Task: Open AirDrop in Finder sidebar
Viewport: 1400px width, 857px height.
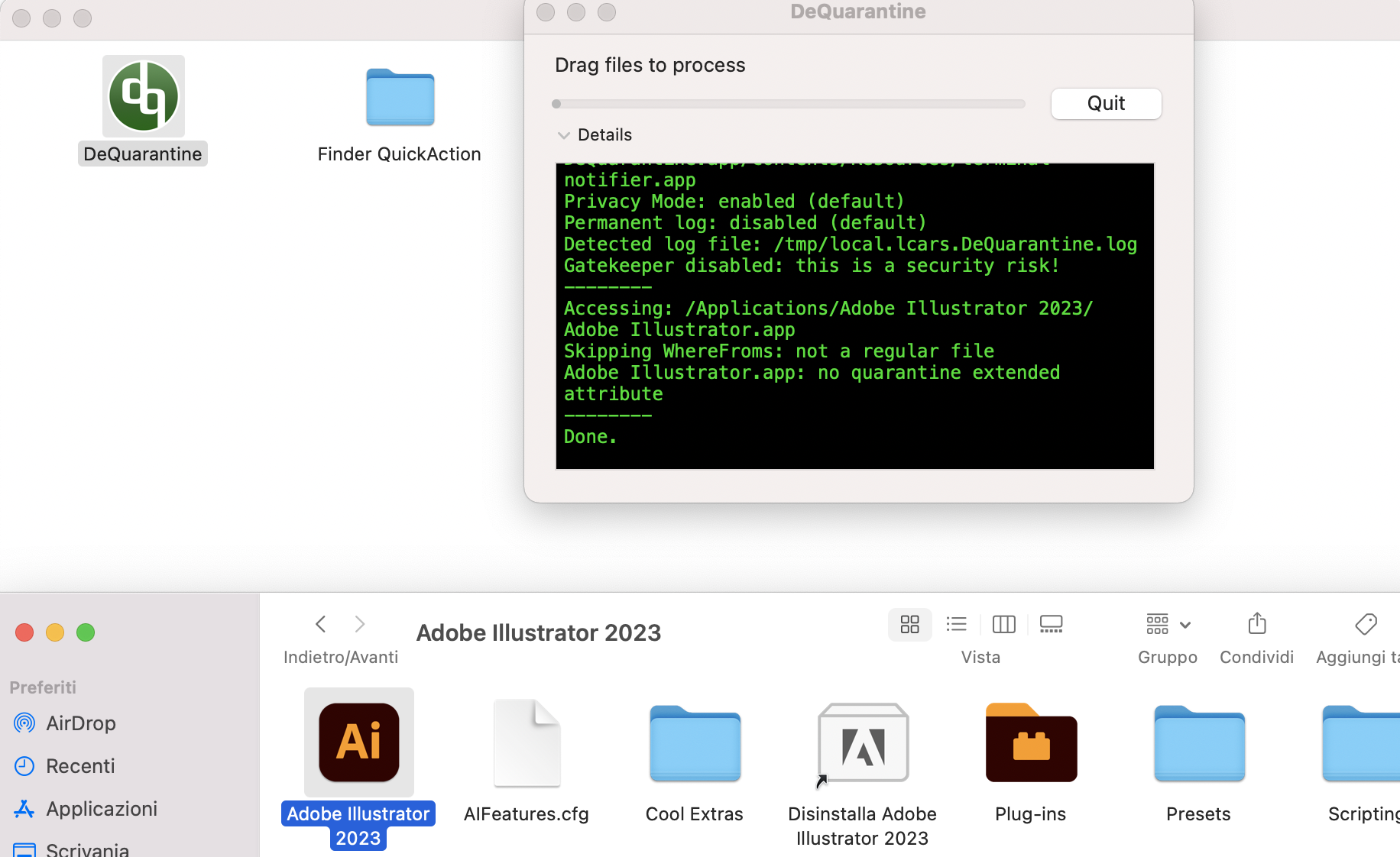Action: click(x=66, y=723)
